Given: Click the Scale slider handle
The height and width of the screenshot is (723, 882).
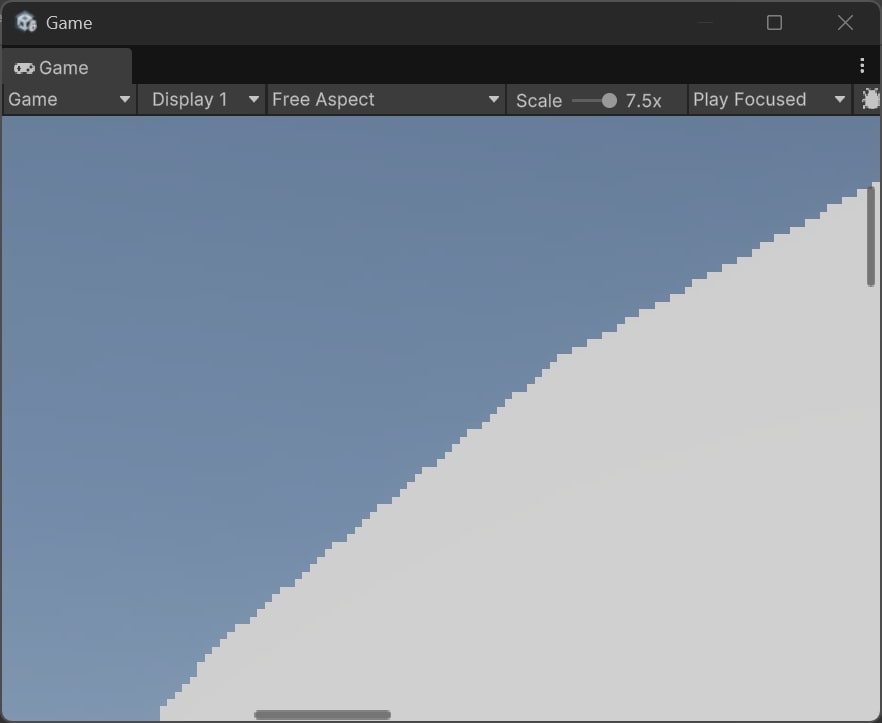Looking at the screenshot, I should [x=609, y=101].
